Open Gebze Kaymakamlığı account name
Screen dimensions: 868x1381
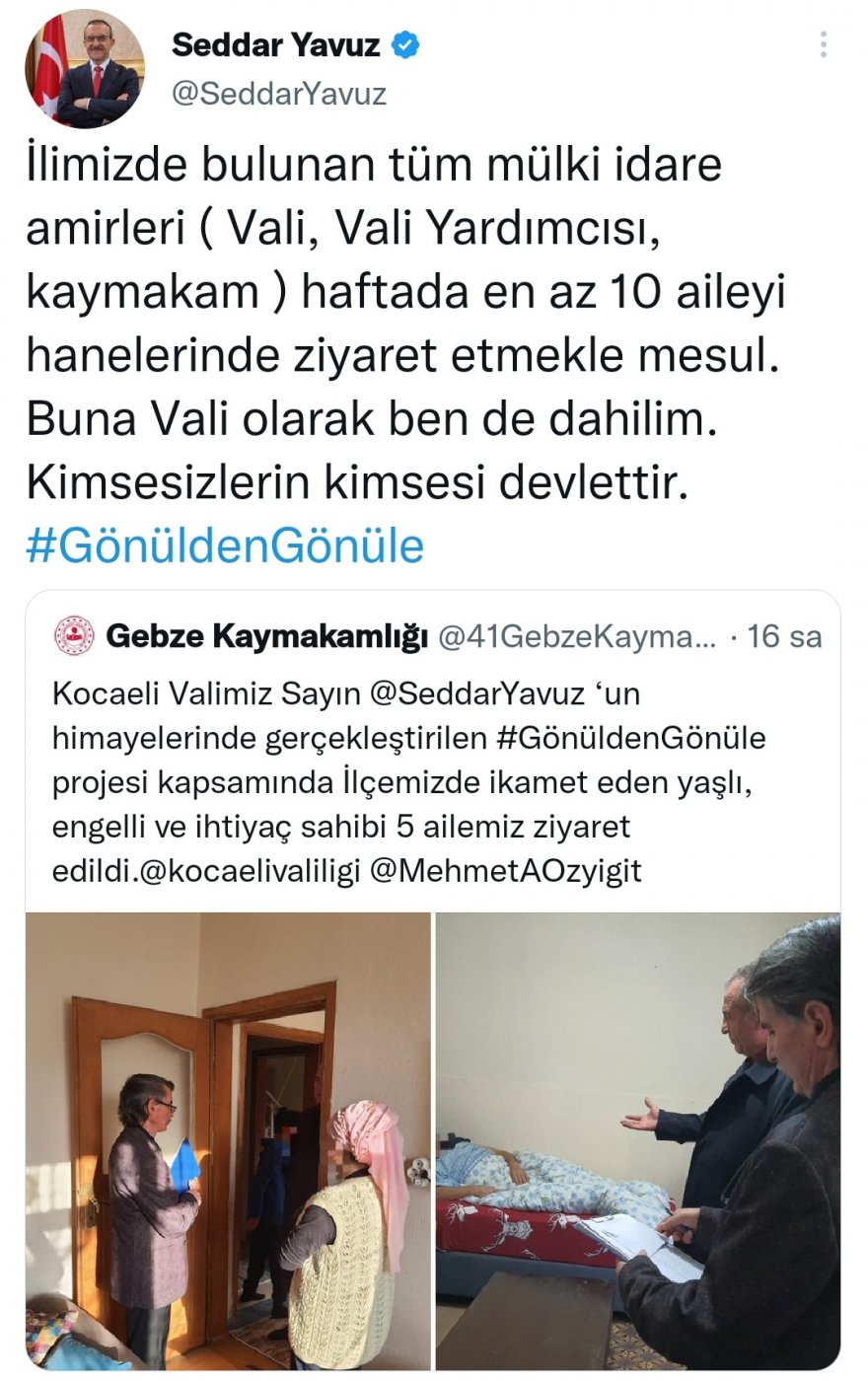click(266, 637)
